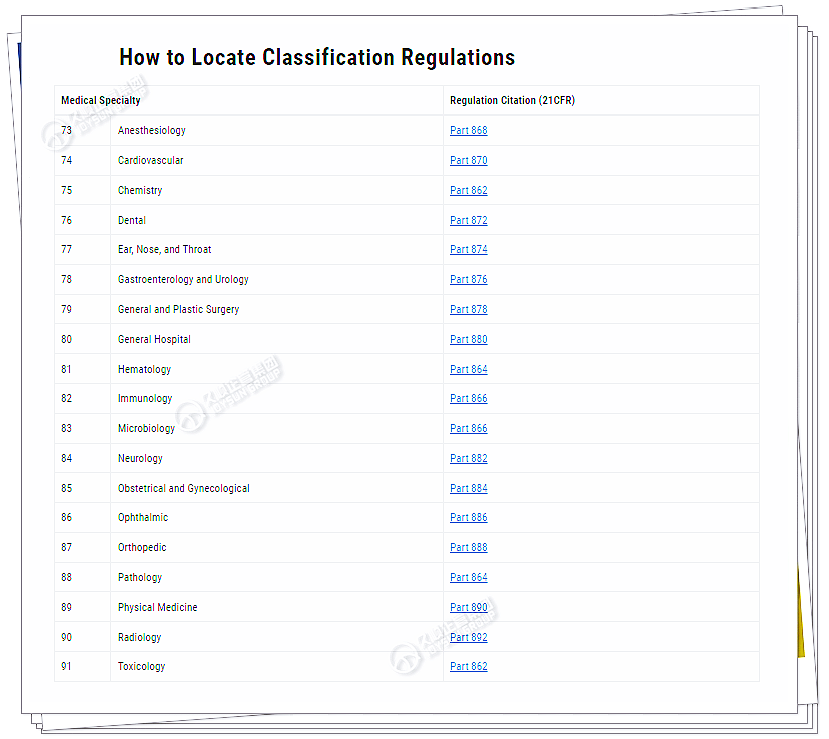This screenshot has height=739, width=829.
Task: Click Part 866 link in Immunology row
Action: [x=468, y=399]
